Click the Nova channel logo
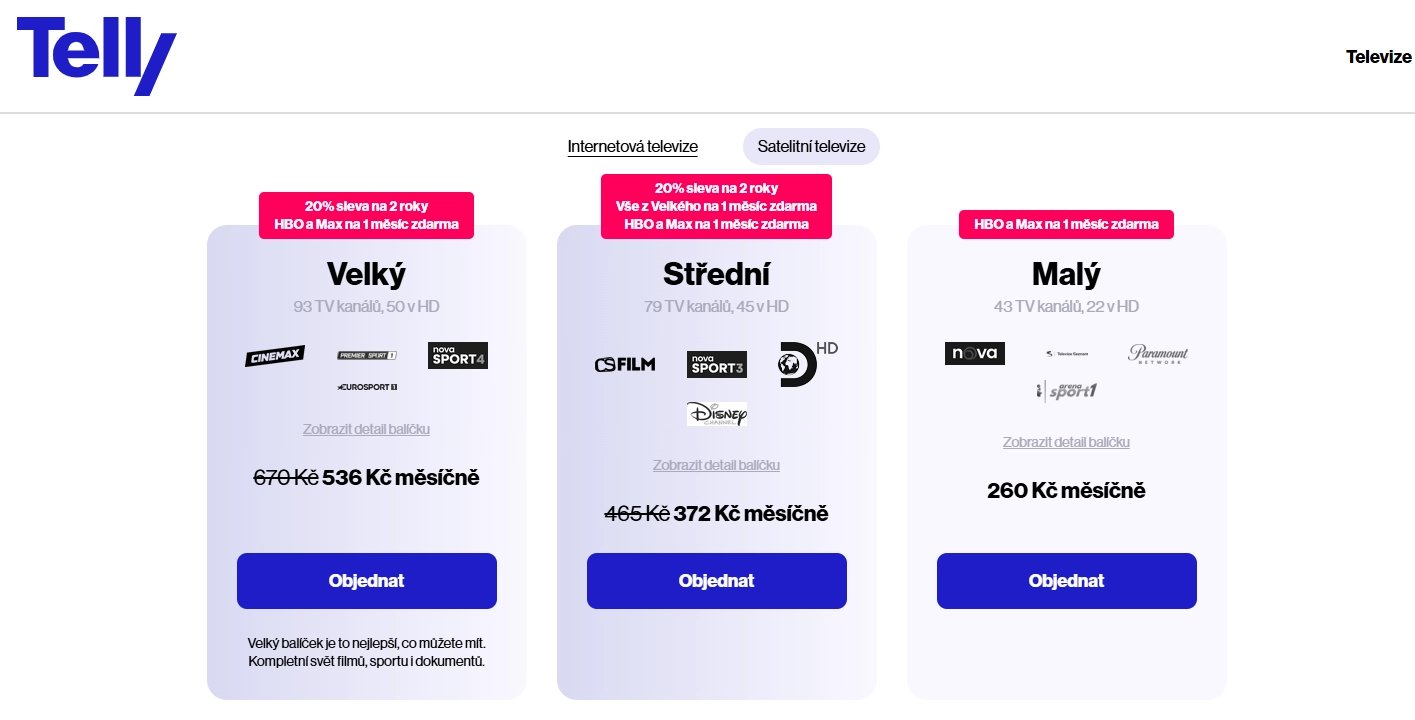1415x720 pixels. click(974, 353)
